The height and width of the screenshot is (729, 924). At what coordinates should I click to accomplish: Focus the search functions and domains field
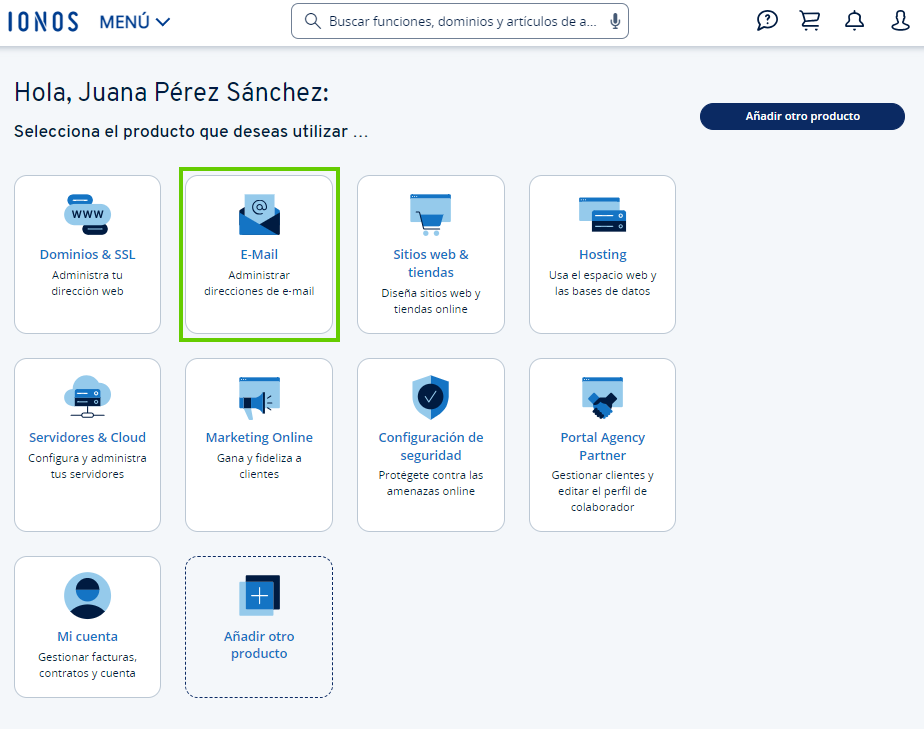click(x=460, y=21)
